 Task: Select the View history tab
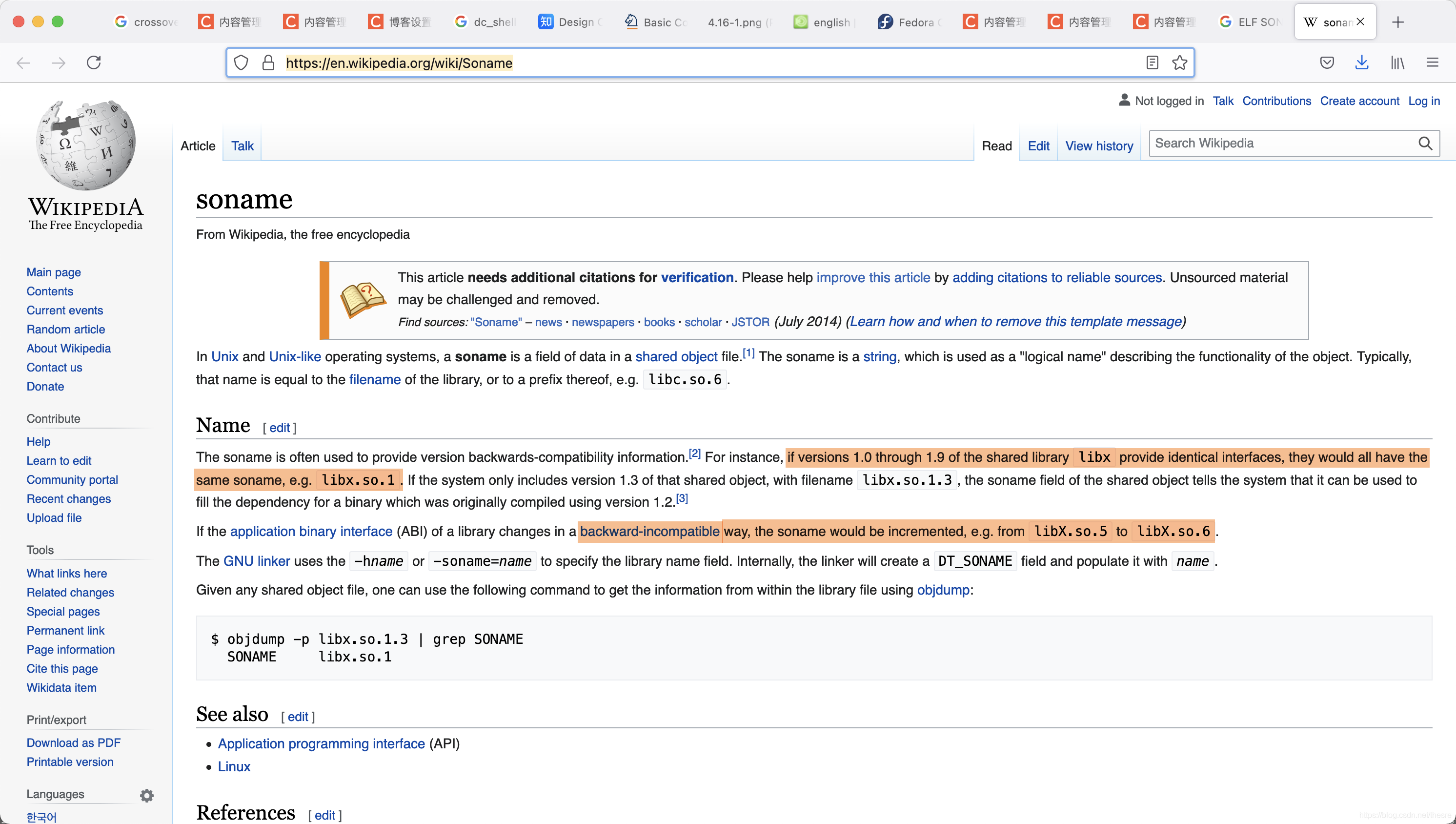pos(1098,146)
